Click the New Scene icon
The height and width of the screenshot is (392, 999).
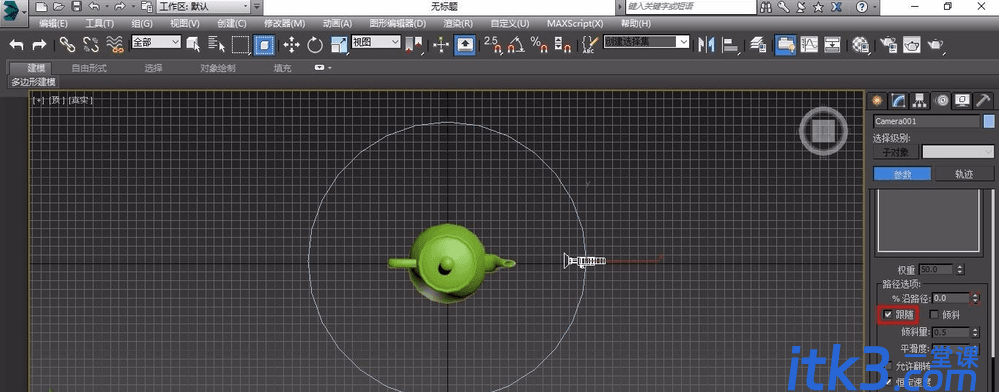click(41, 7)
